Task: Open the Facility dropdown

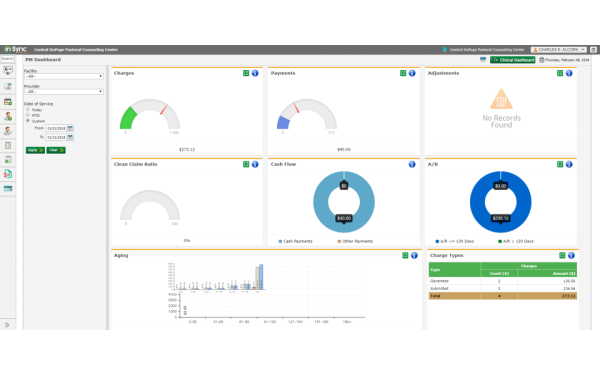Action: pyautogui.click(x=64, y=76)
